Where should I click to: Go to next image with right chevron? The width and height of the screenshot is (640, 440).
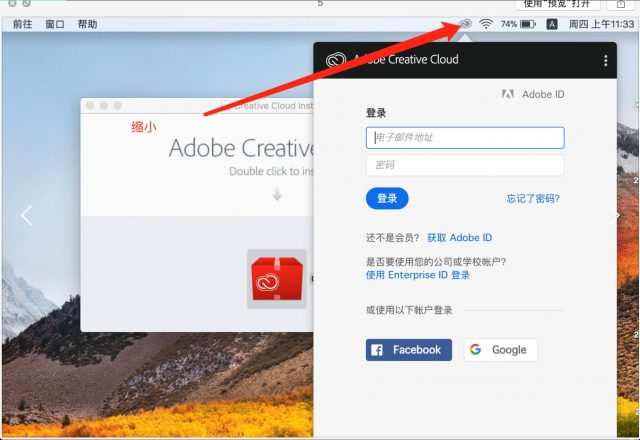614,215
